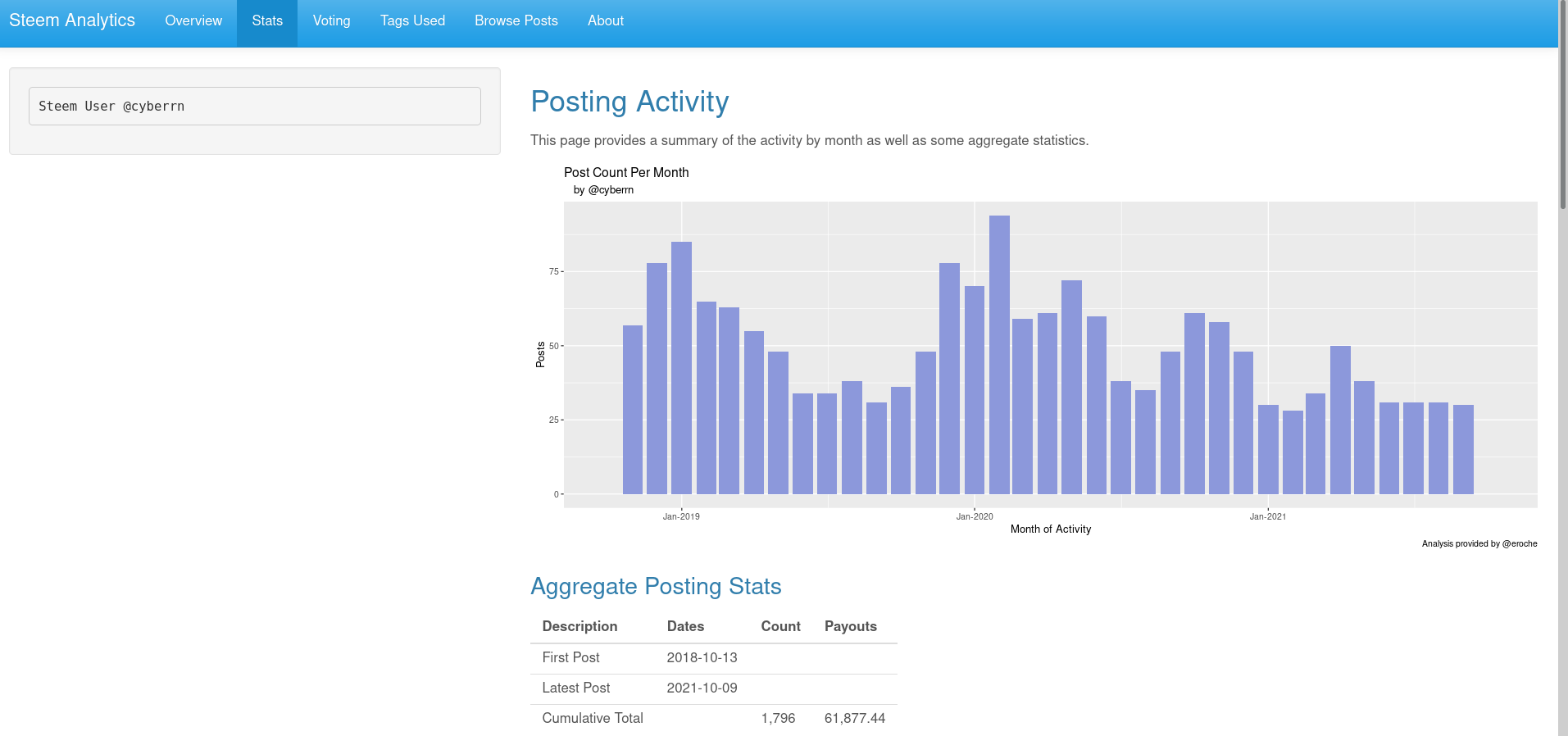1568x736 pixels.
Task: Click the Analysis provided by @eroche caption
Action: [x=1479, y=543]
